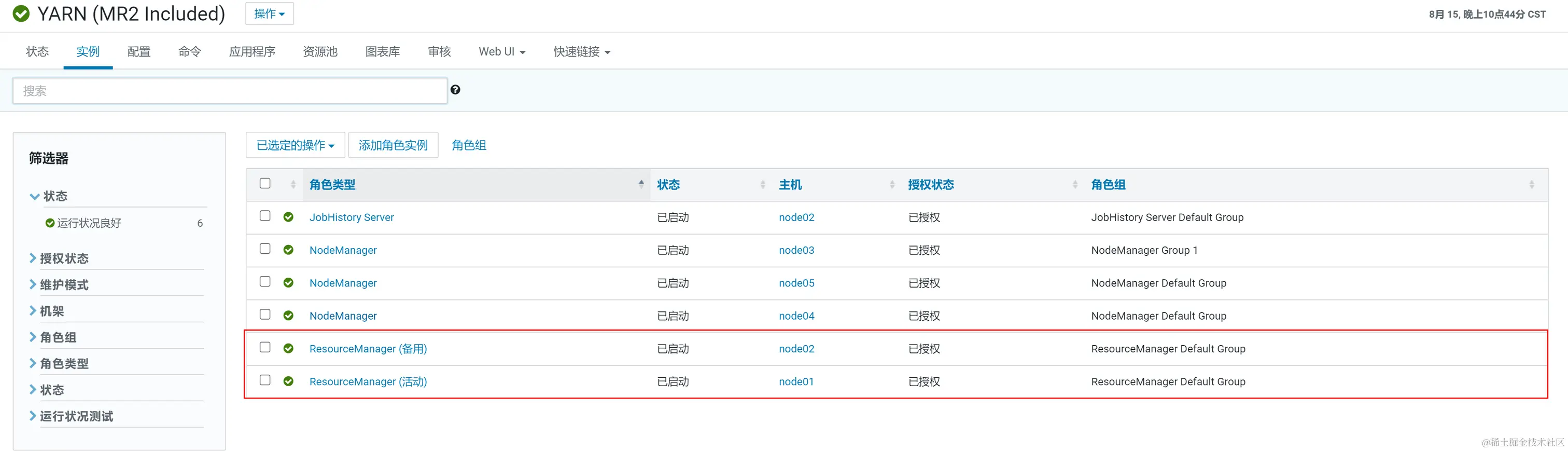The height and width of the screenshot is (451, 1568).
Task: Open host link node04
Action: [x=796, y=316]
